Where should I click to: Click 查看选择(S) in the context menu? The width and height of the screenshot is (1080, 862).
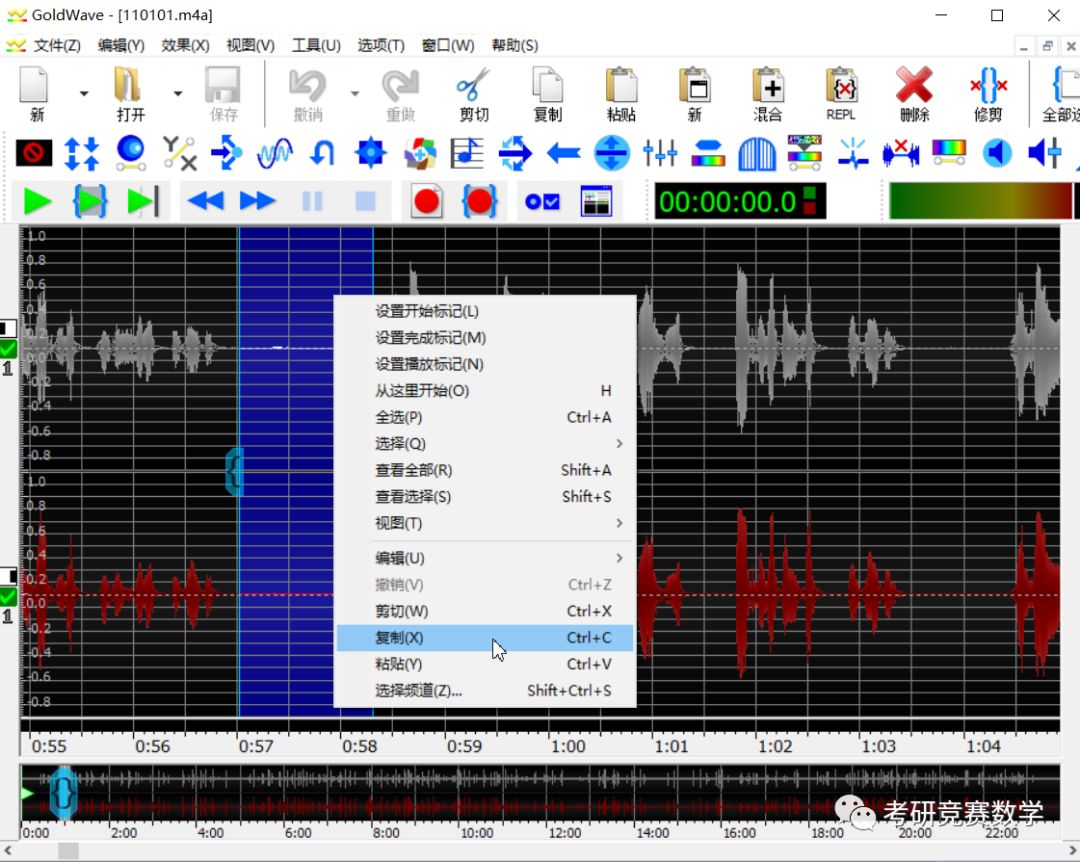tap(485, 497)
